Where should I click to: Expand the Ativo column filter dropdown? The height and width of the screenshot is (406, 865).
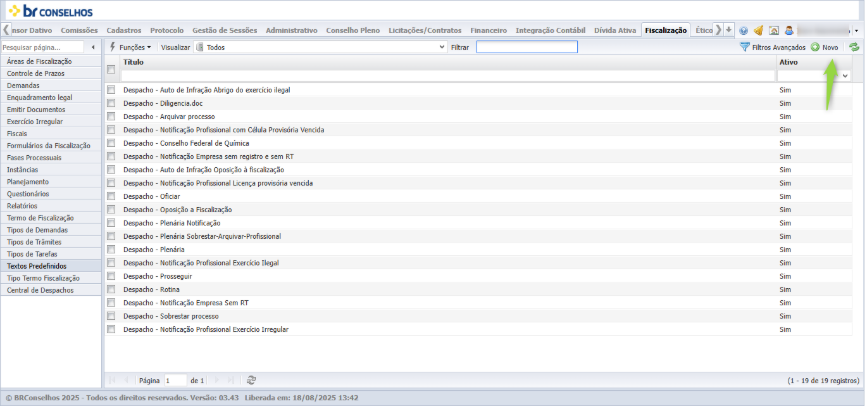point(846,76)
